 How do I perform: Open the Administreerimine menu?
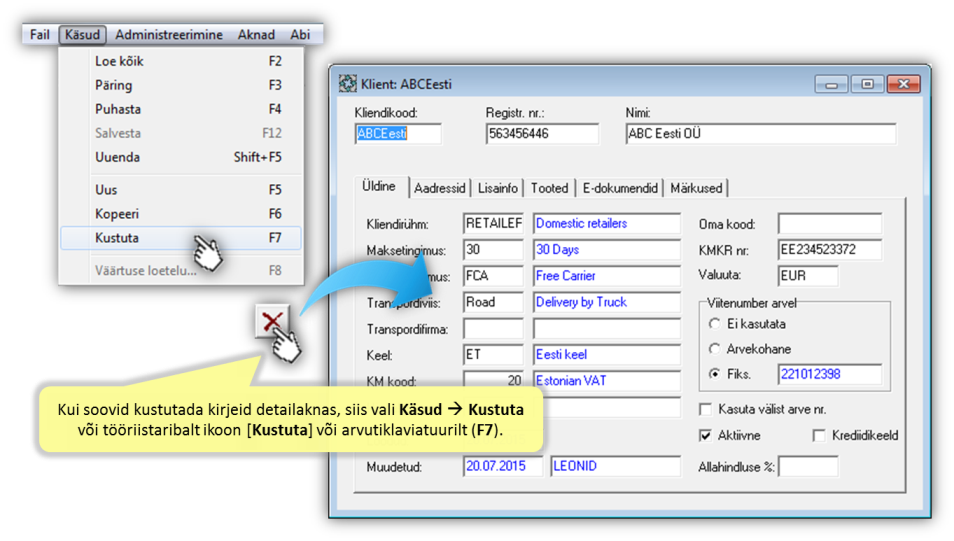pyautogui.click(x=169, y=35)
